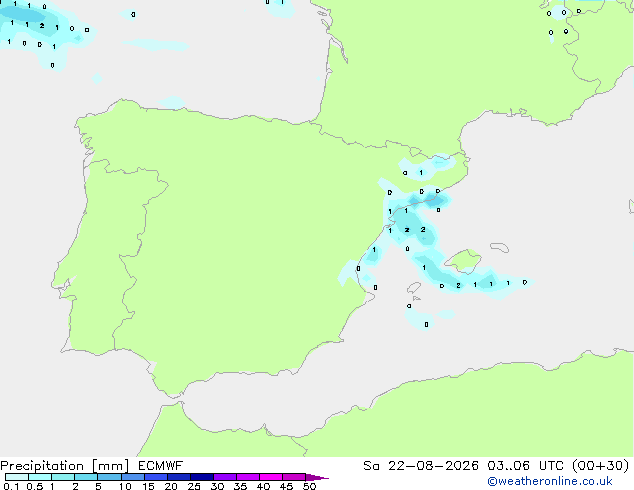Click the legend's purple overflow arrow tip
The width and height of the screenshot is (634, 490).
(317, 477)
